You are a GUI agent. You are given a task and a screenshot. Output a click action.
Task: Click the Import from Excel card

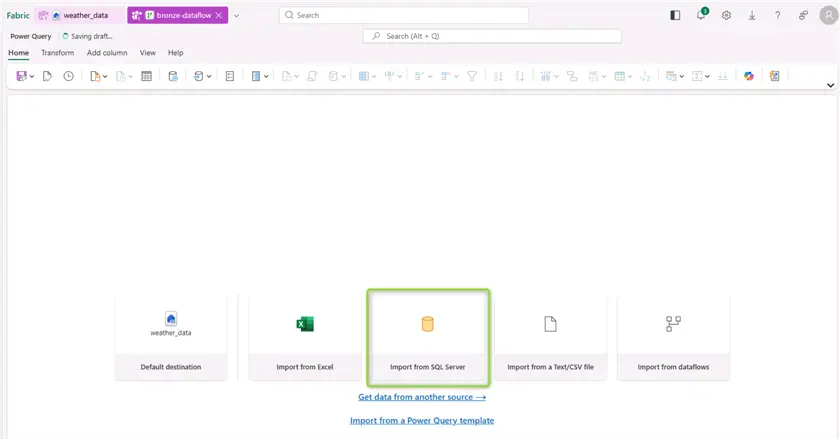tap(305, 338)
